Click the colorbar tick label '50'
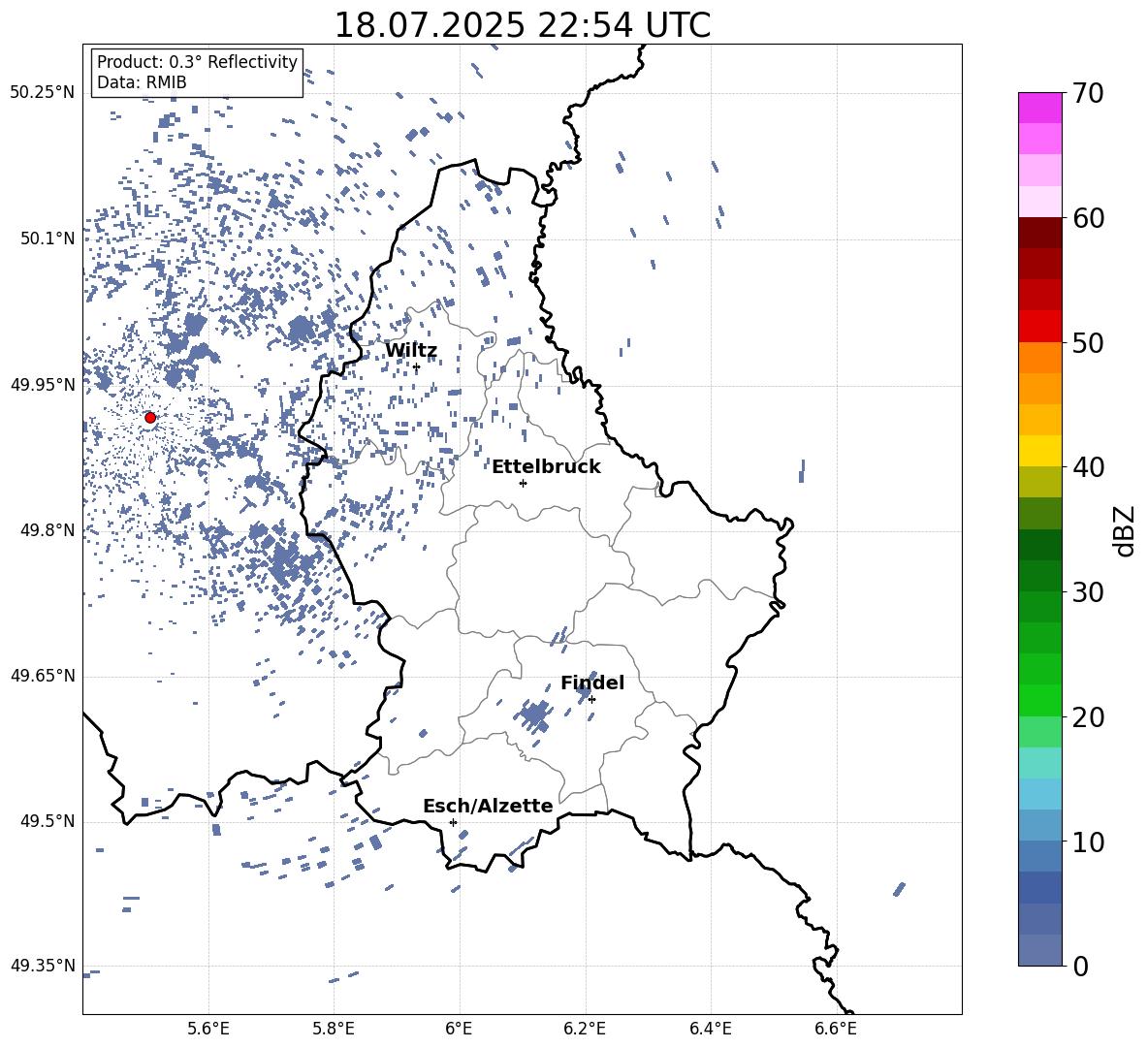The width and height of the screenshot is (1148, 1048). (1088, 343)
